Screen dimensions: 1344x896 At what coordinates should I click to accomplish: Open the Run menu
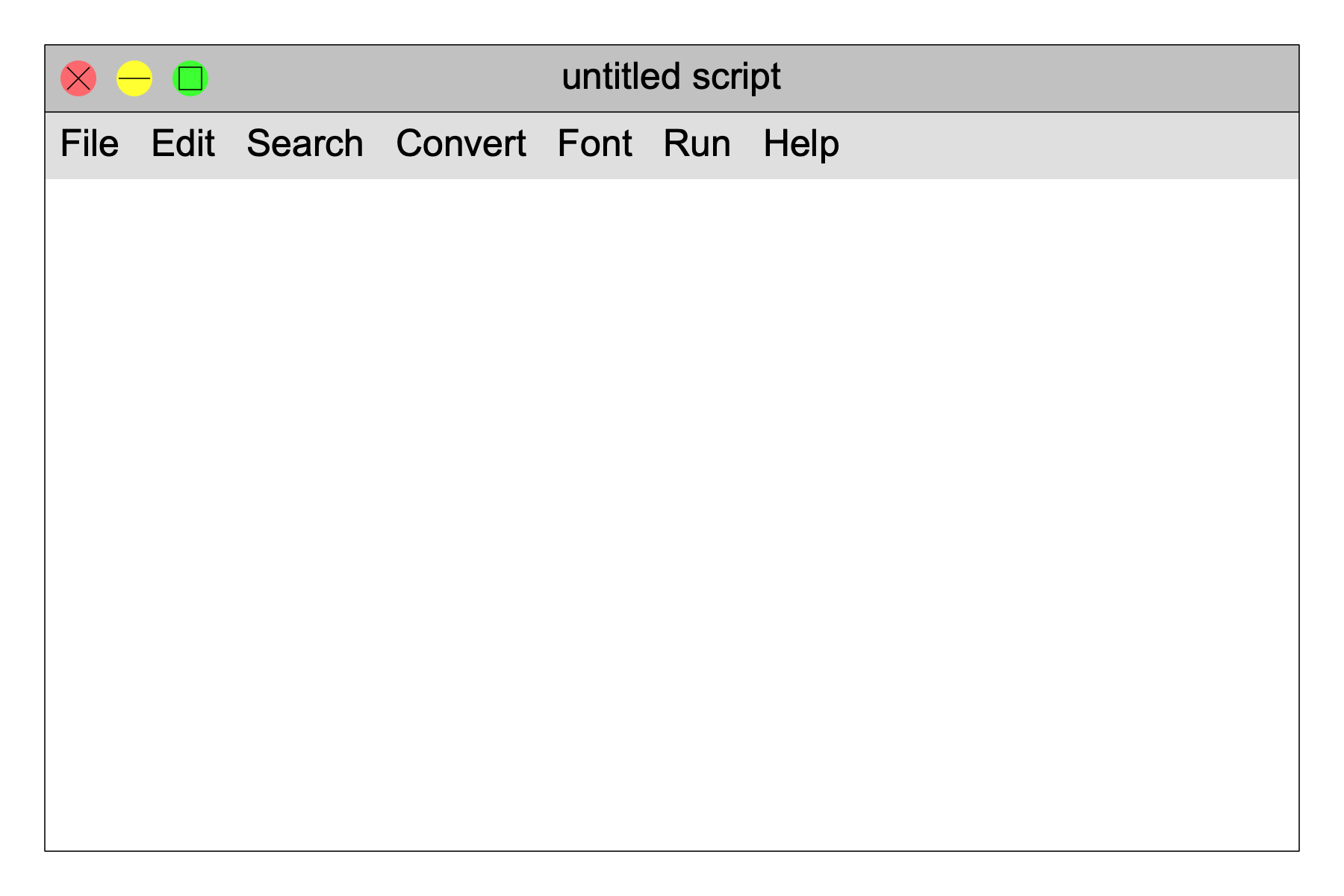(x=697, y=143)
